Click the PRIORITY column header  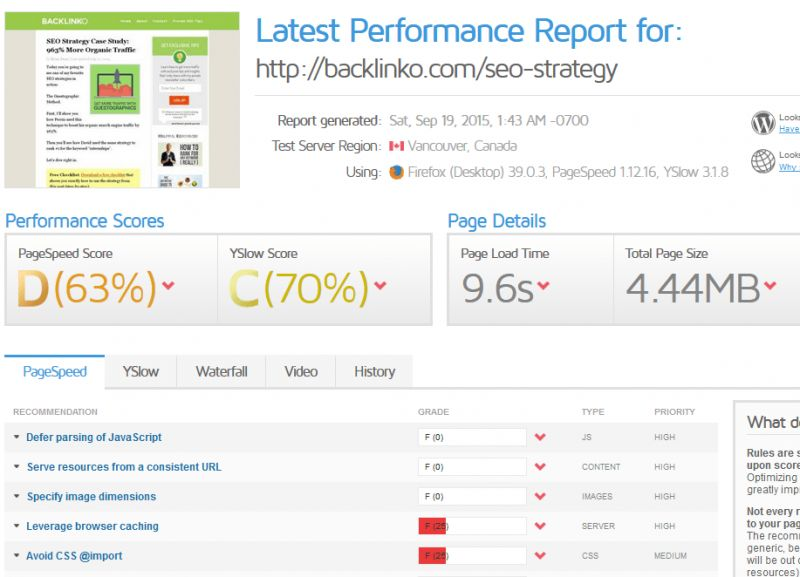(x=674, y=412)
